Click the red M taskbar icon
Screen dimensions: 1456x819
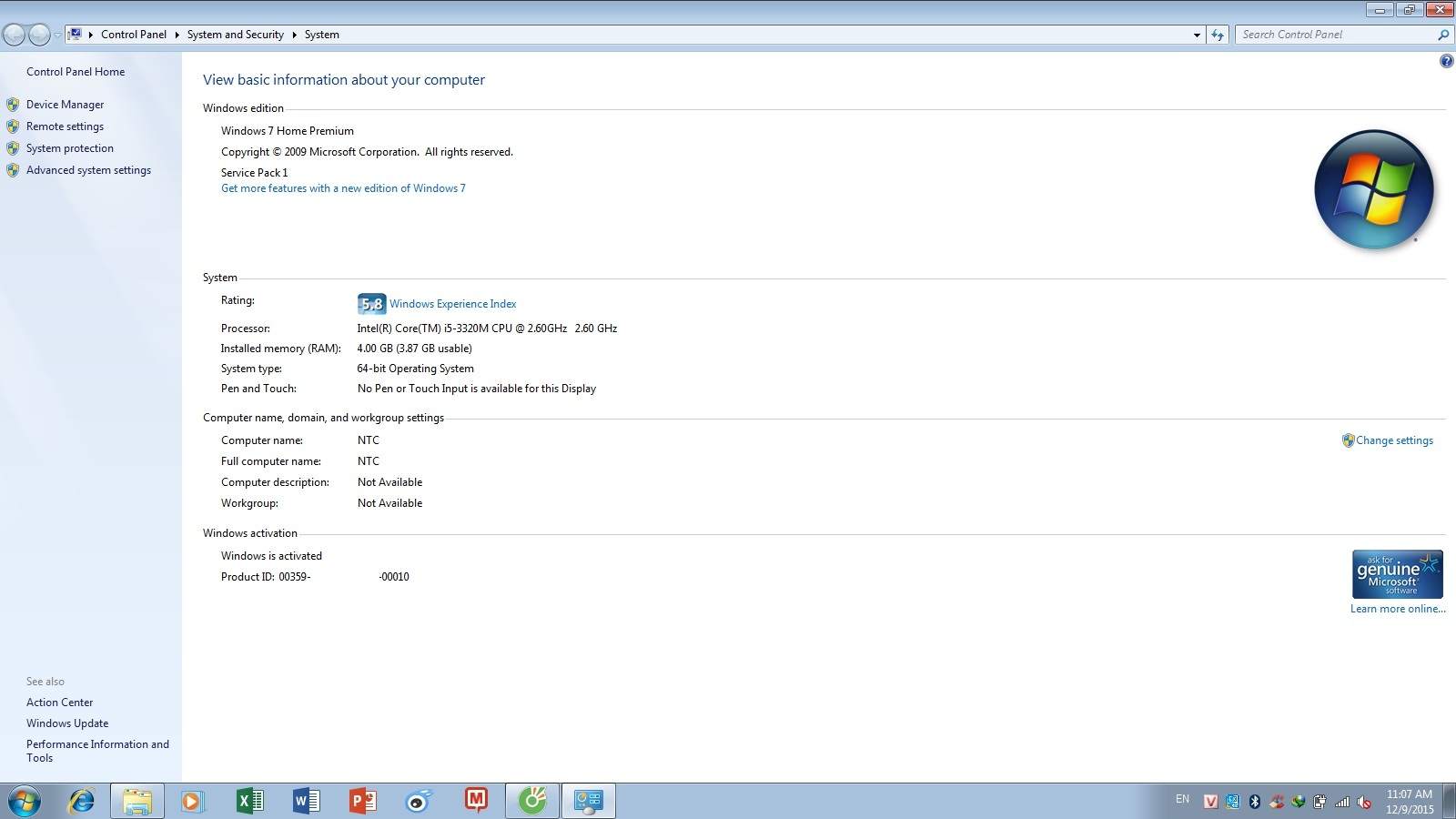475,801
